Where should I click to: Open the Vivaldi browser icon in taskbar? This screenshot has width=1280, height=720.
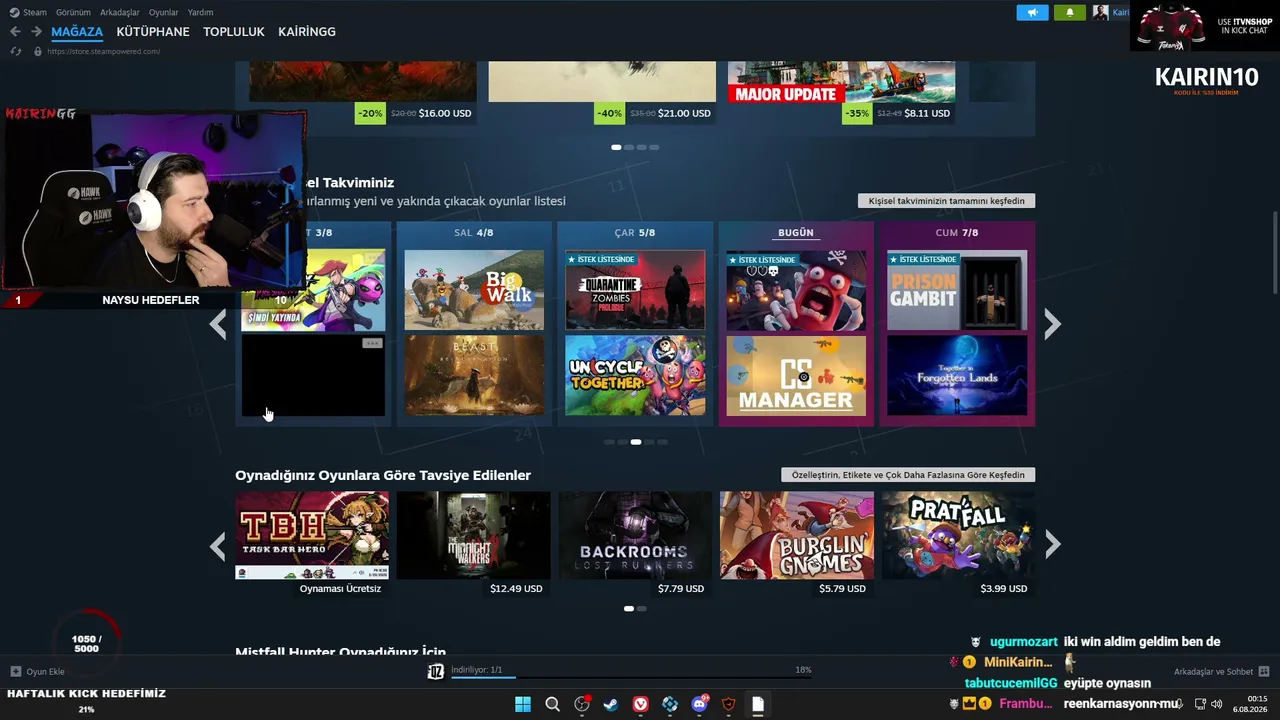(x=640, y=704)
